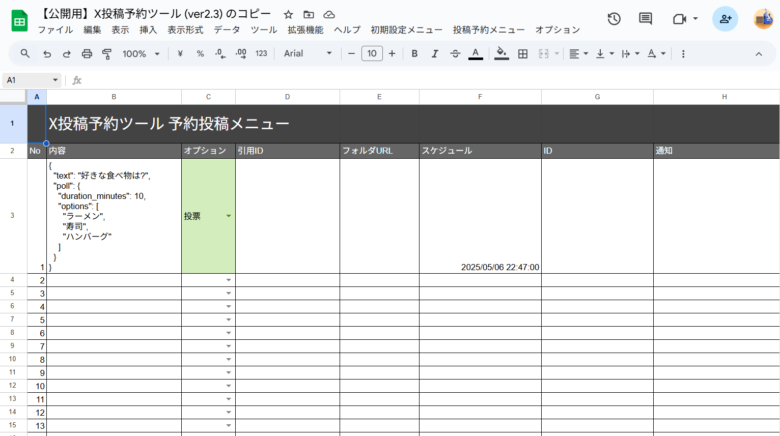Open the 表示形式 menu

[x=185, y=30]
